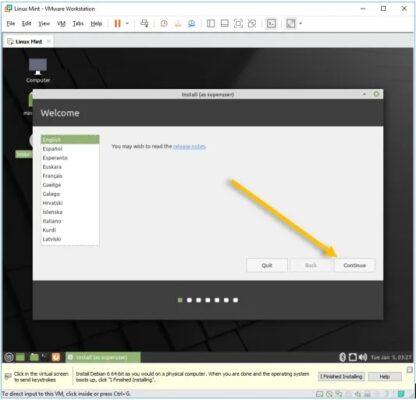Screen dimensions: 416x400
Task: Close the Linux Mint tab
Action: 49,41
